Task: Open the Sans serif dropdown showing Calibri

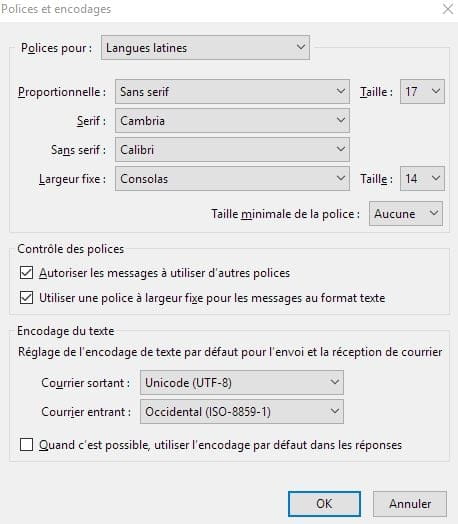Action: coord(232,149)
